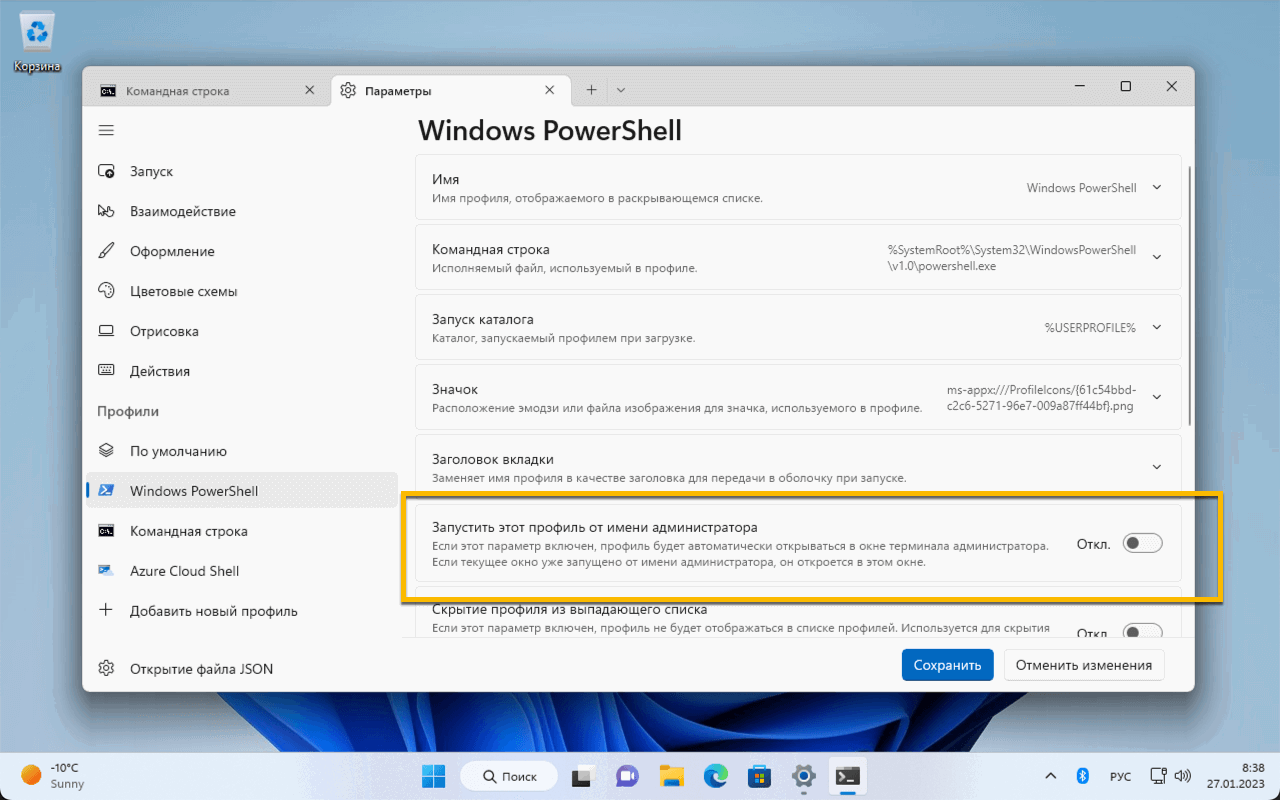Open the Chat app on taskbar
This screenshot has width=1280, height=800.
coord(627,776)
